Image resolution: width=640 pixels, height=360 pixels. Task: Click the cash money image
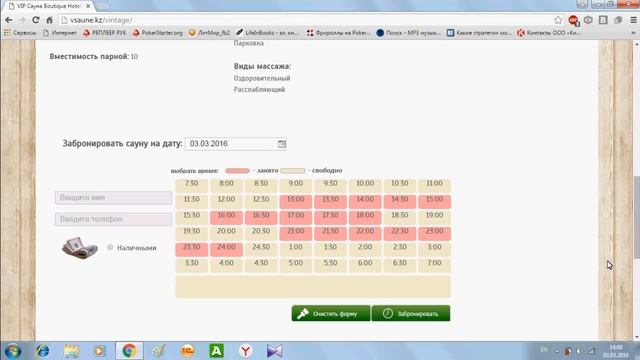[x=80, y=247]
